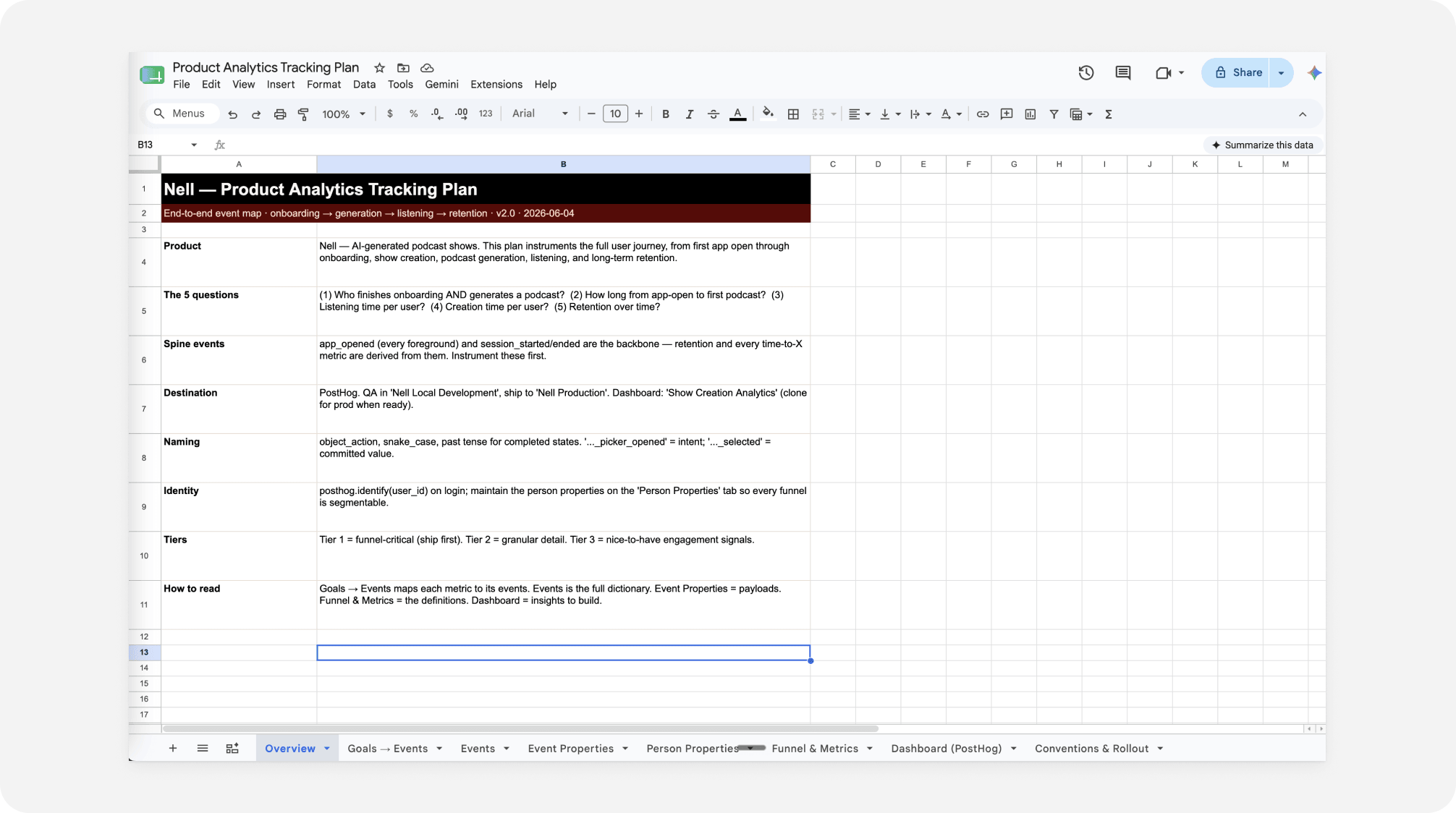This screenshot has width=1456, height=813.
Task: Toggle strikethrough formatting
Action: point(714,114)
